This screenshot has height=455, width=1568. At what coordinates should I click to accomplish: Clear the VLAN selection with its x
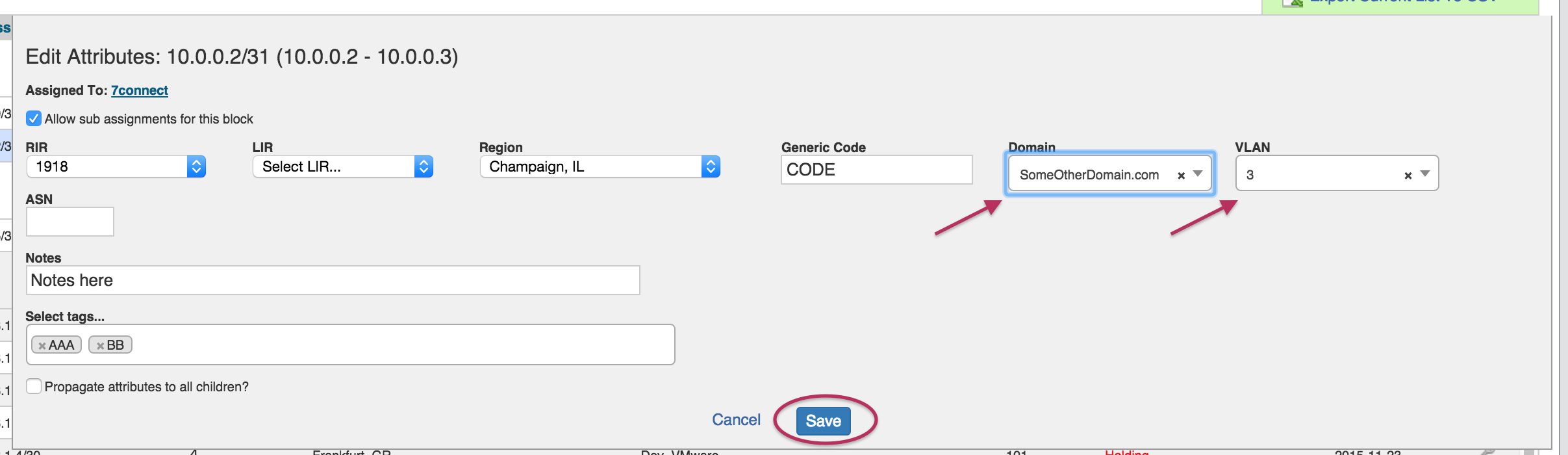pyautogui.click(x=1408, y=175)
